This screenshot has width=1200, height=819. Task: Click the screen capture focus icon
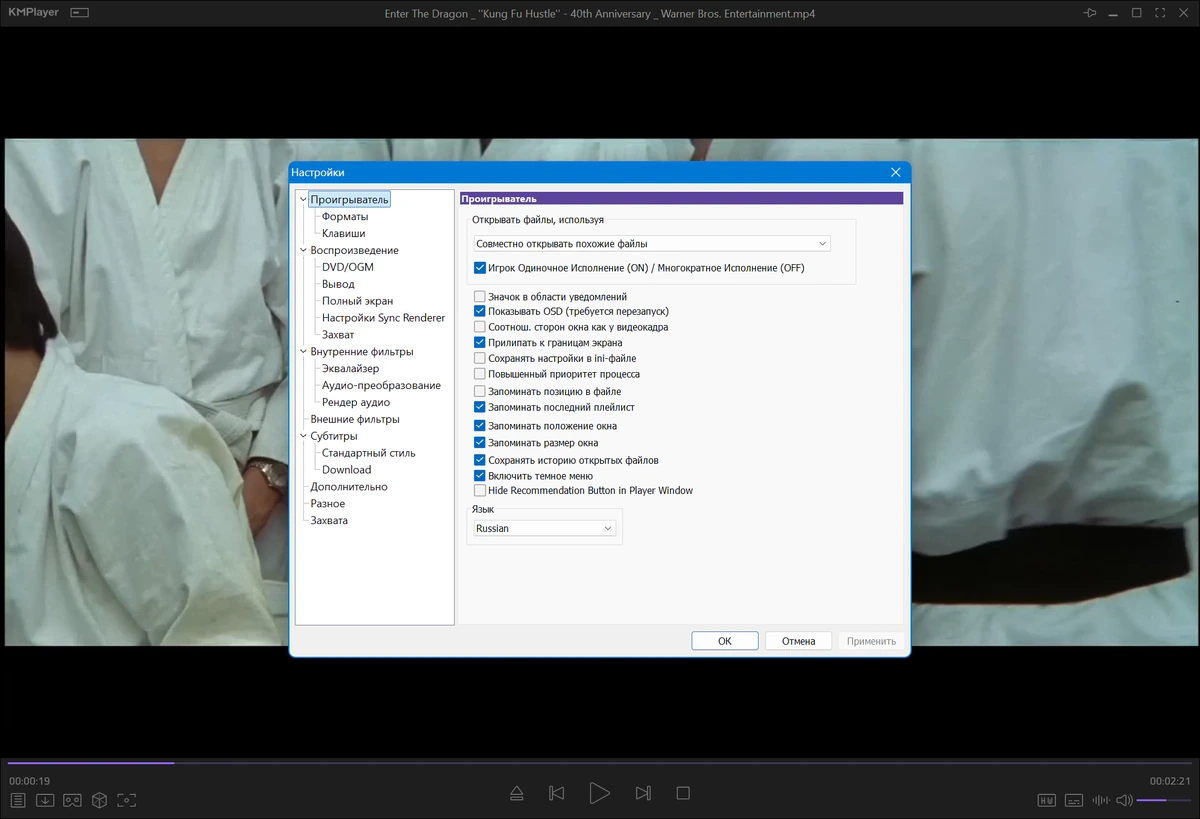tap(126, 800)
